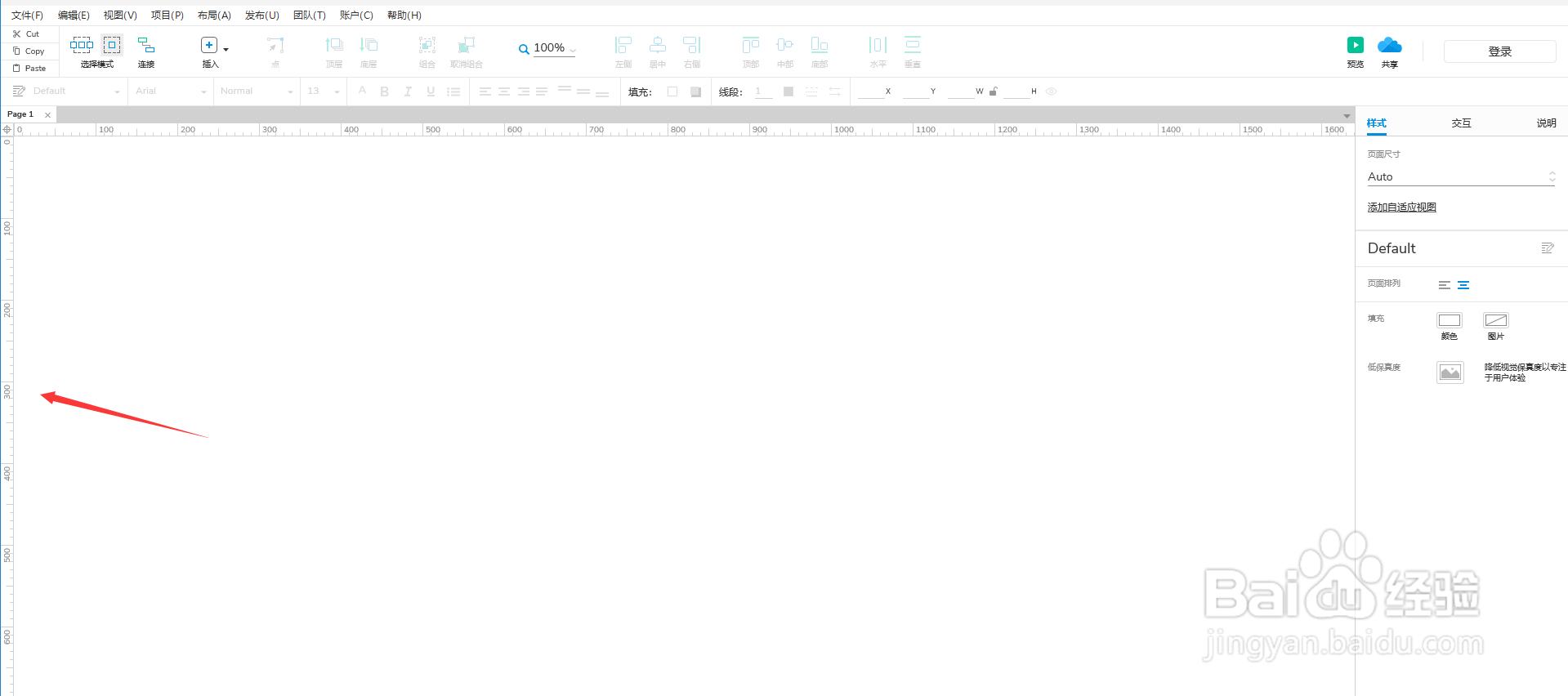Open the 页面尺寸 Auto dropdown
1568x696 pixels.
tap(1461, 176)
